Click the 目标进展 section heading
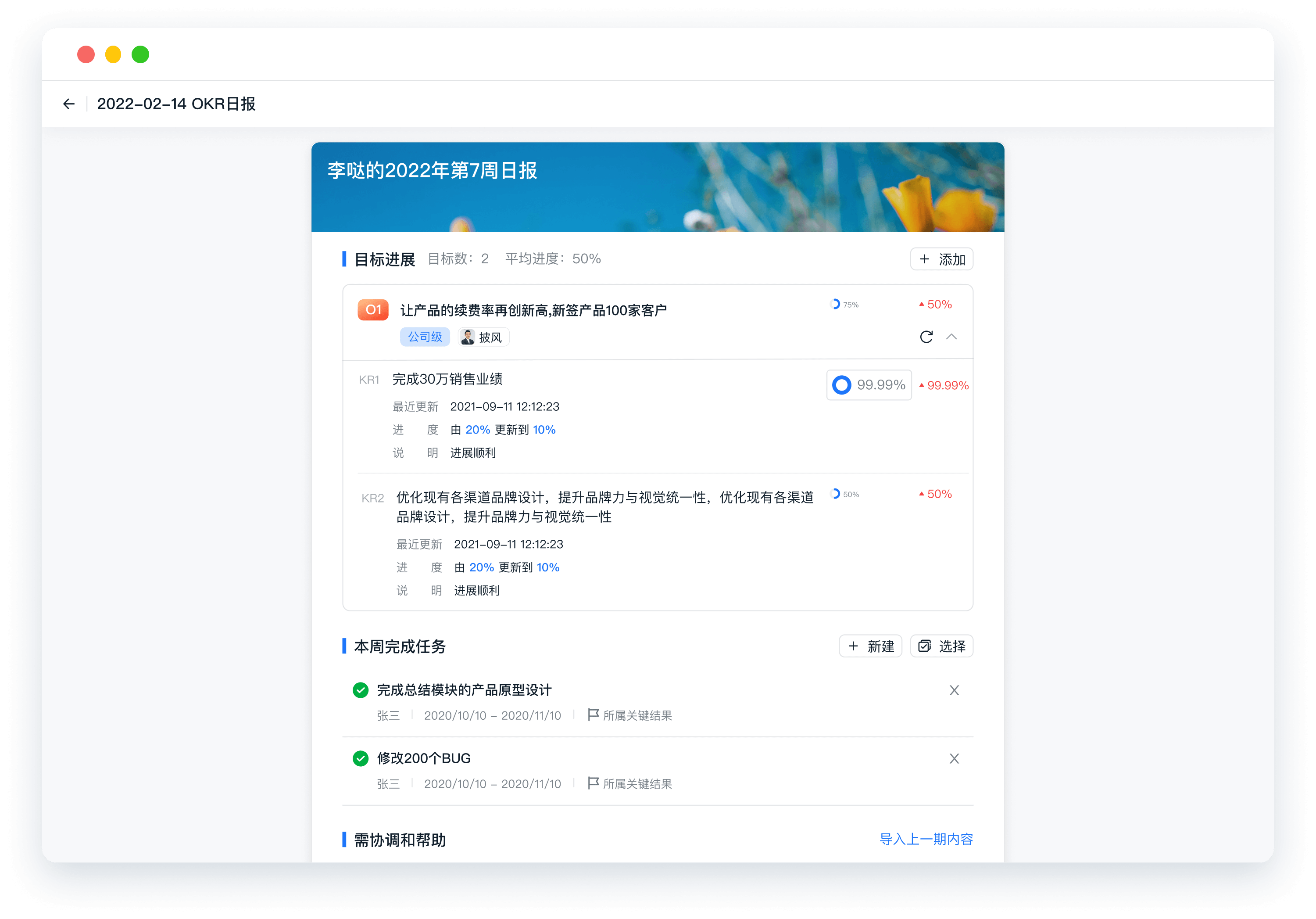Viewport: 1316px width, 919px height. 384,259
